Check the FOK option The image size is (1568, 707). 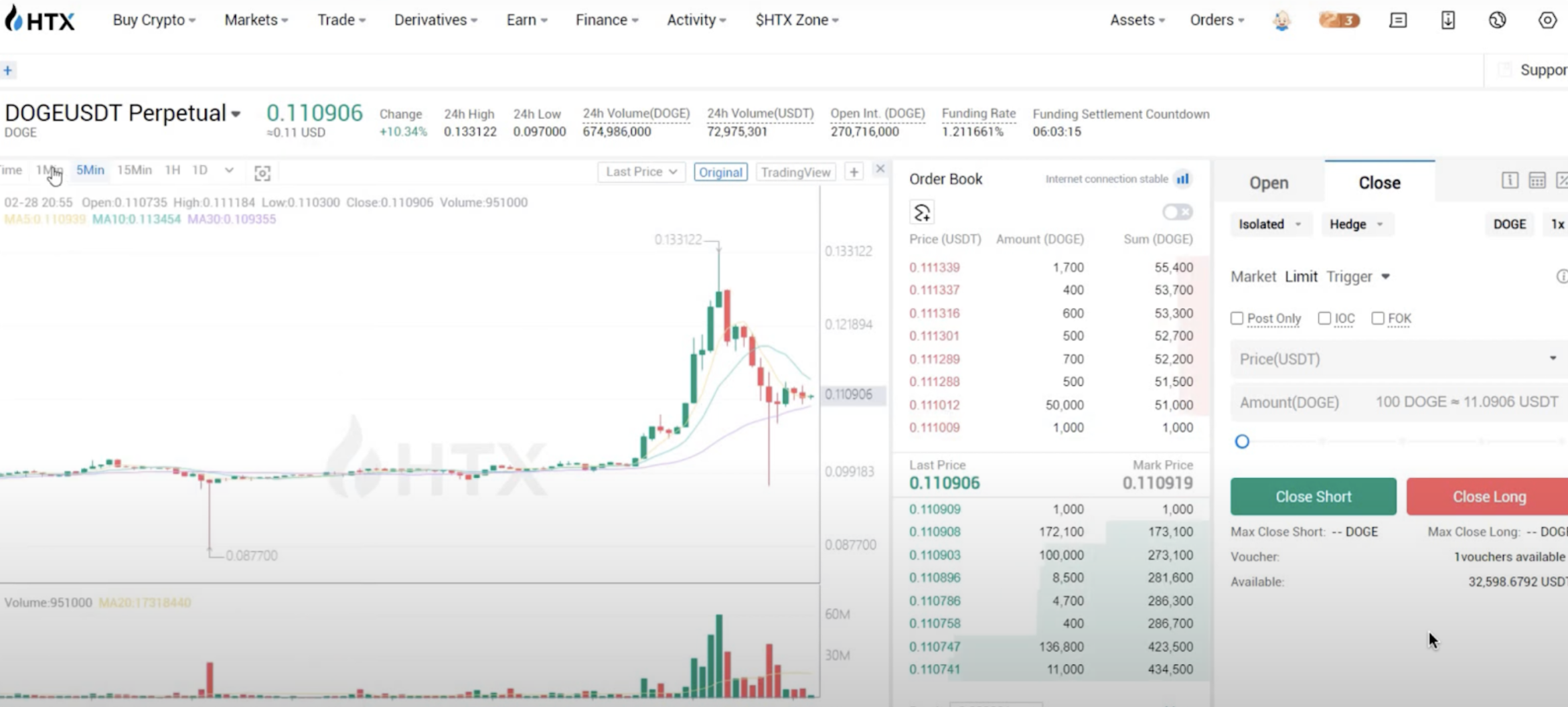pos(1378,318)
